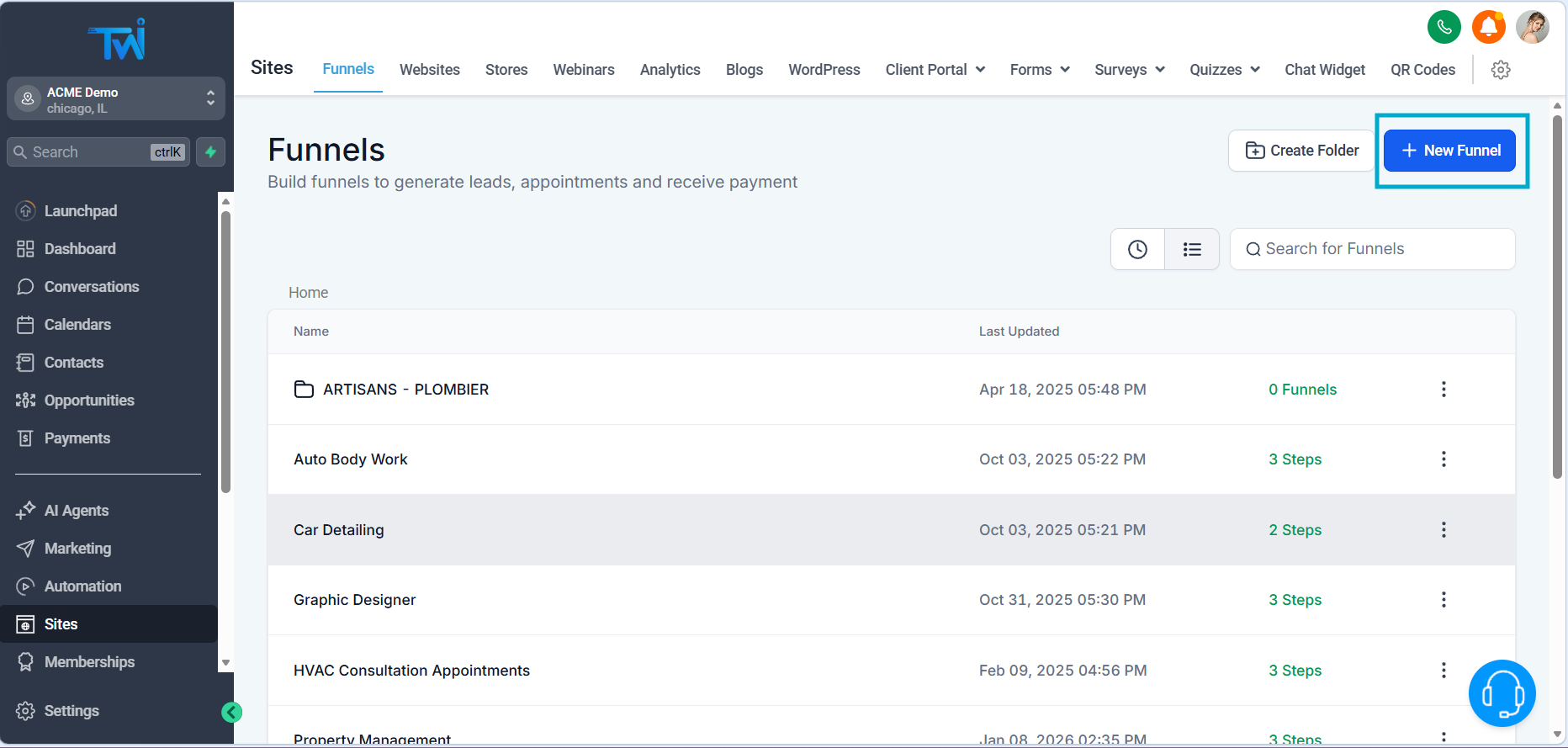This screenshot has width=1568, height=748.
Task: Open Automation in the sidebar
Action: pyautogui.click(x=82, y=586)
